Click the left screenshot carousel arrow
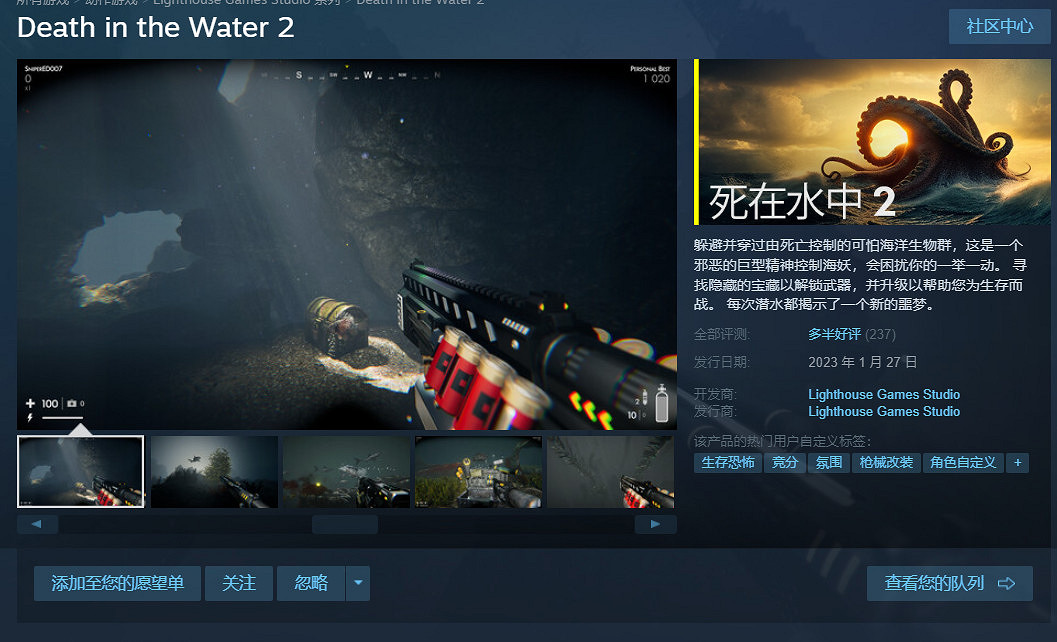This screenshot has width=1057, height=642. [37, 523]
